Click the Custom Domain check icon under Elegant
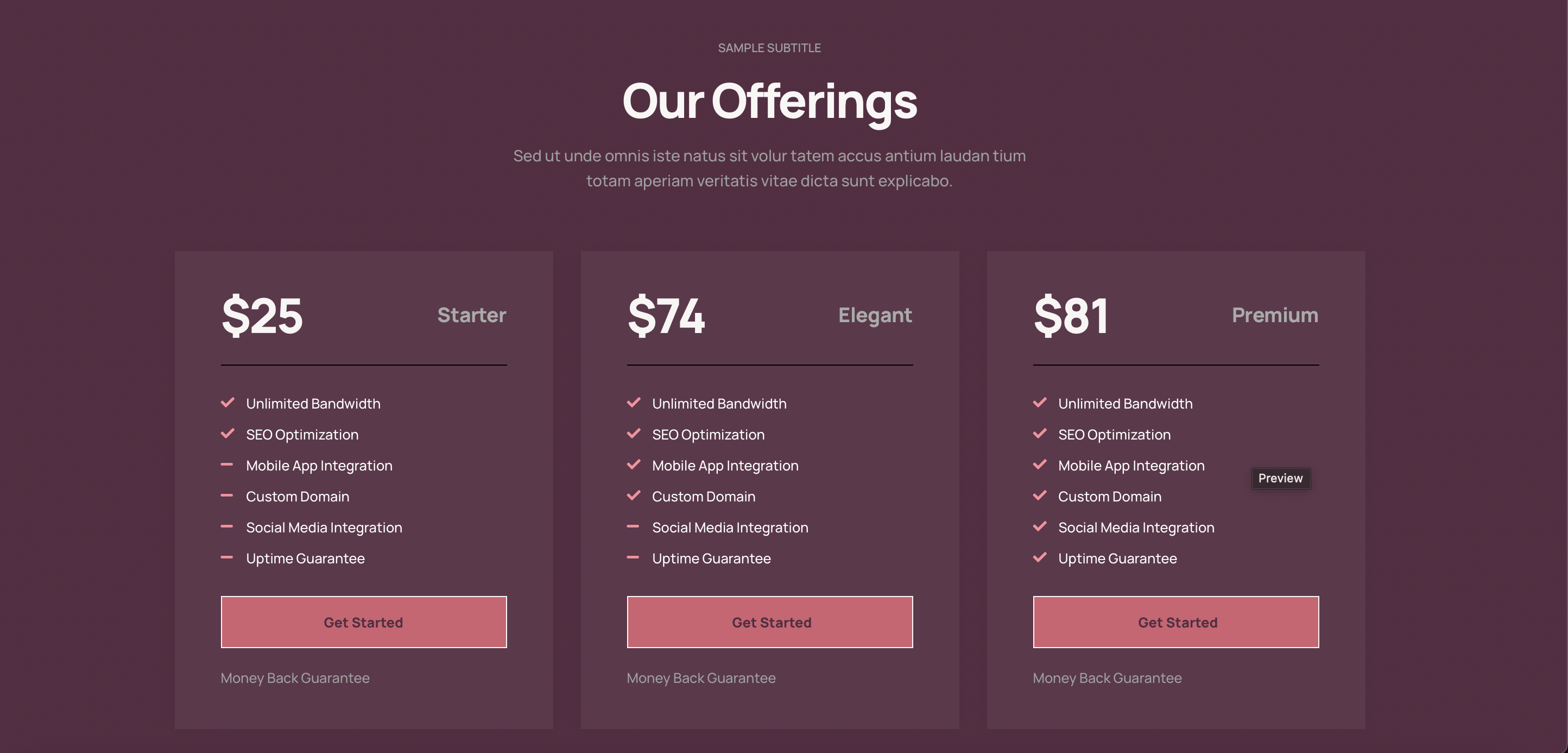 (634, 495)
